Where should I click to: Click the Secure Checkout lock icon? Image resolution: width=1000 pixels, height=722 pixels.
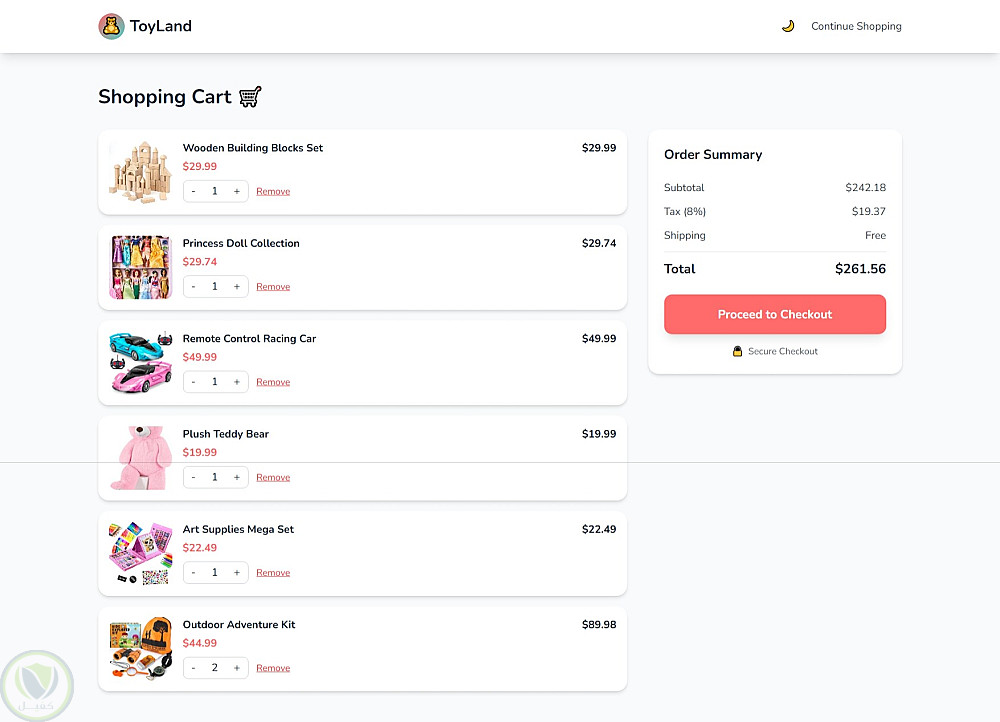[738, 351]
